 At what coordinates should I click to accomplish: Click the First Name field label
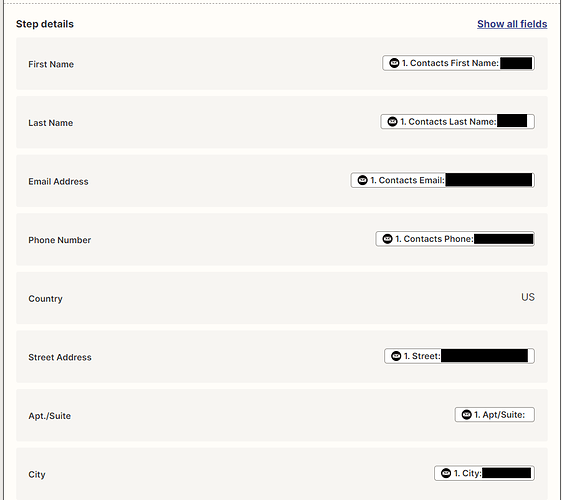point(51,65)
